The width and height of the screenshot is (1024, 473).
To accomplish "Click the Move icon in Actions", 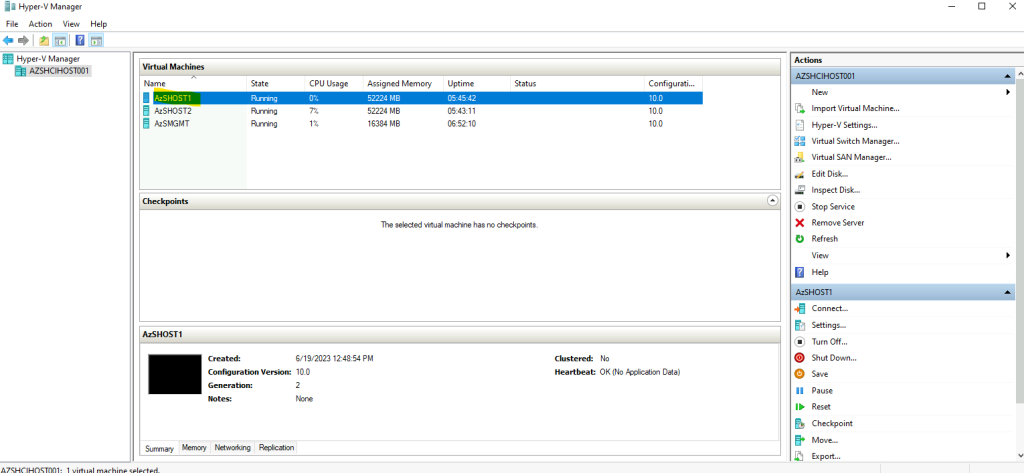I will tap(799, 440).
